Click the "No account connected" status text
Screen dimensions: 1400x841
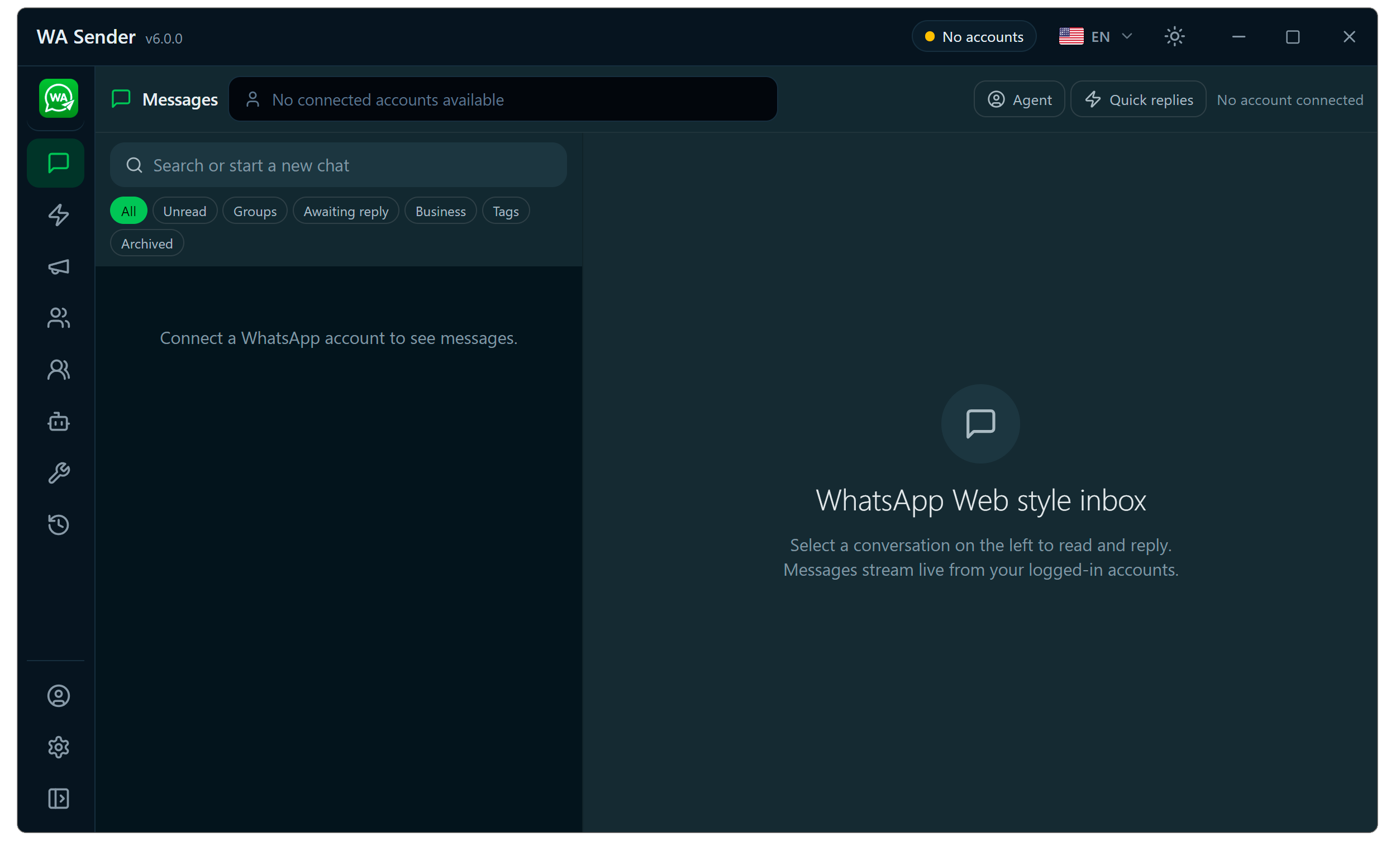click(1289, 100)
